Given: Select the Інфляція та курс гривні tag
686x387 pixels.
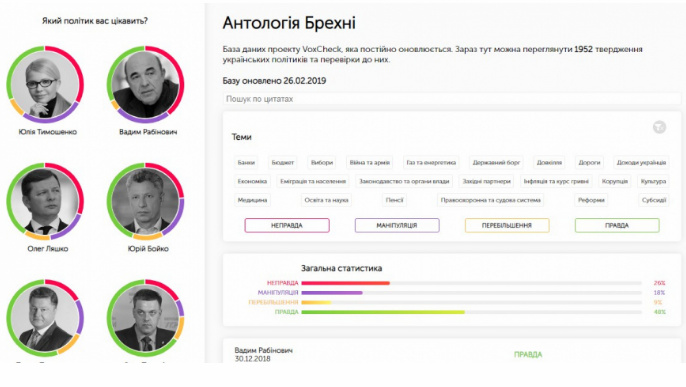Looking at the screenshot, I should click(556, 181).
